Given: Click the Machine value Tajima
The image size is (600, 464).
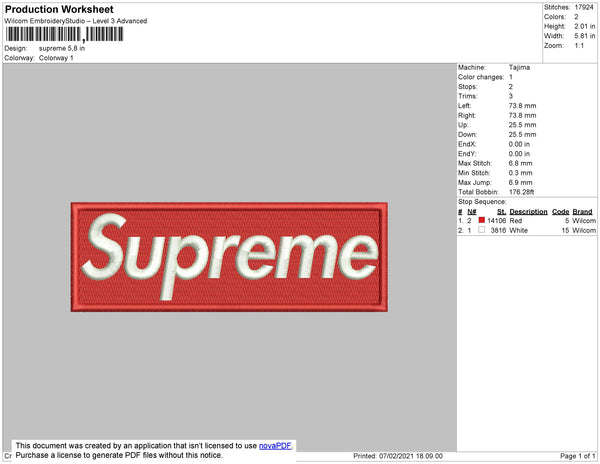Looking at the screenshot, I should coord(519,67).
